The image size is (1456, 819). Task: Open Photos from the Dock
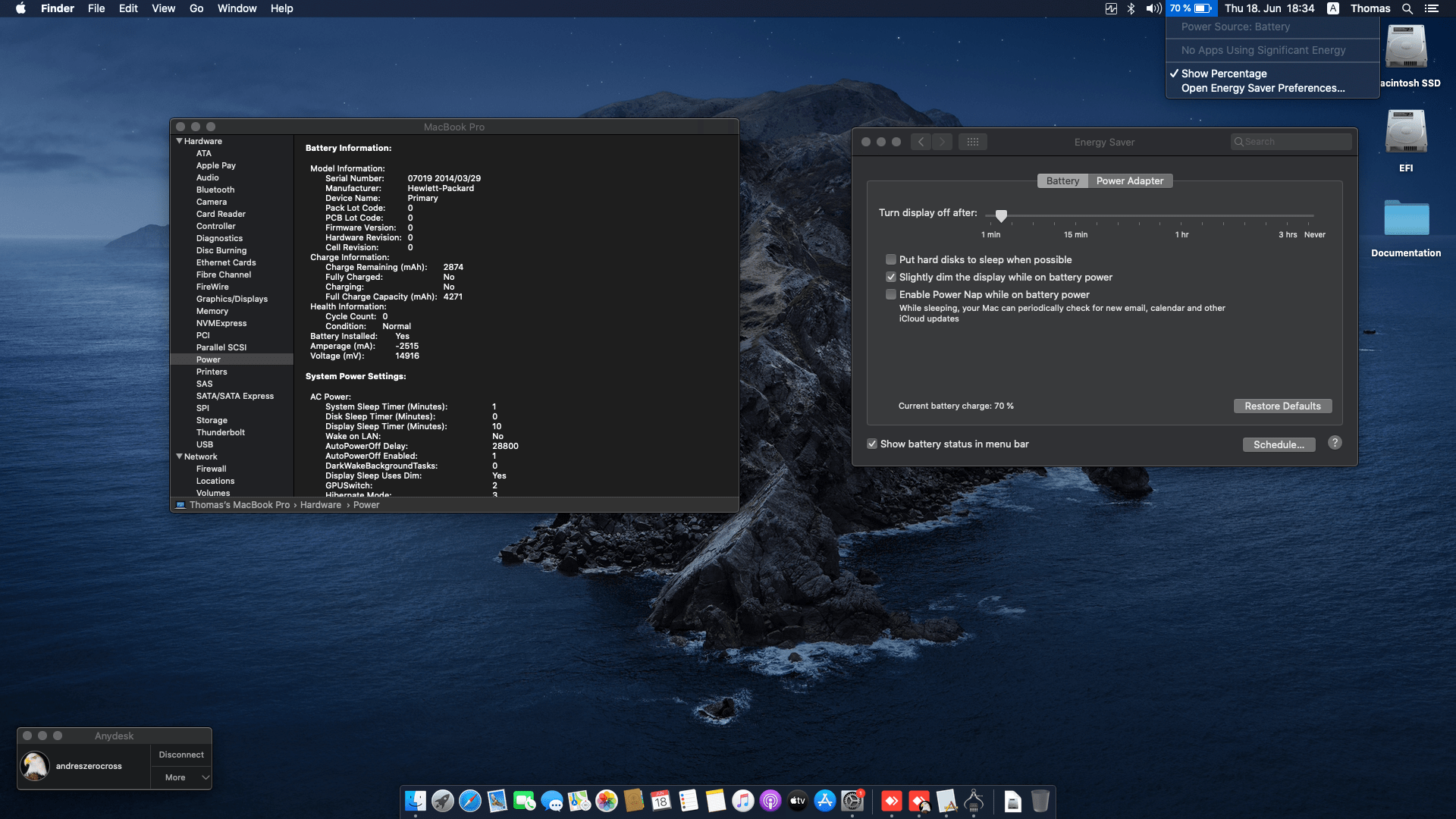[x=607, y=801]
